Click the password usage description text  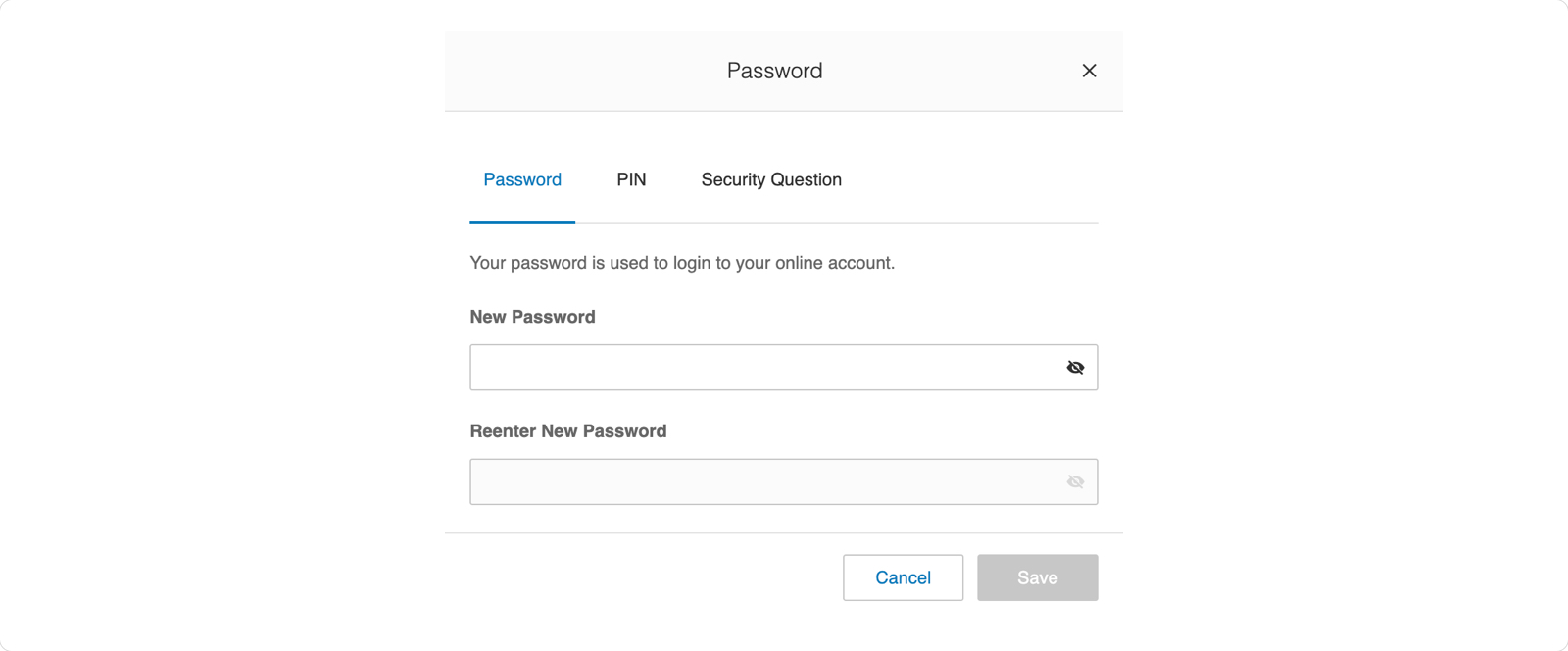tap(682, 262)
